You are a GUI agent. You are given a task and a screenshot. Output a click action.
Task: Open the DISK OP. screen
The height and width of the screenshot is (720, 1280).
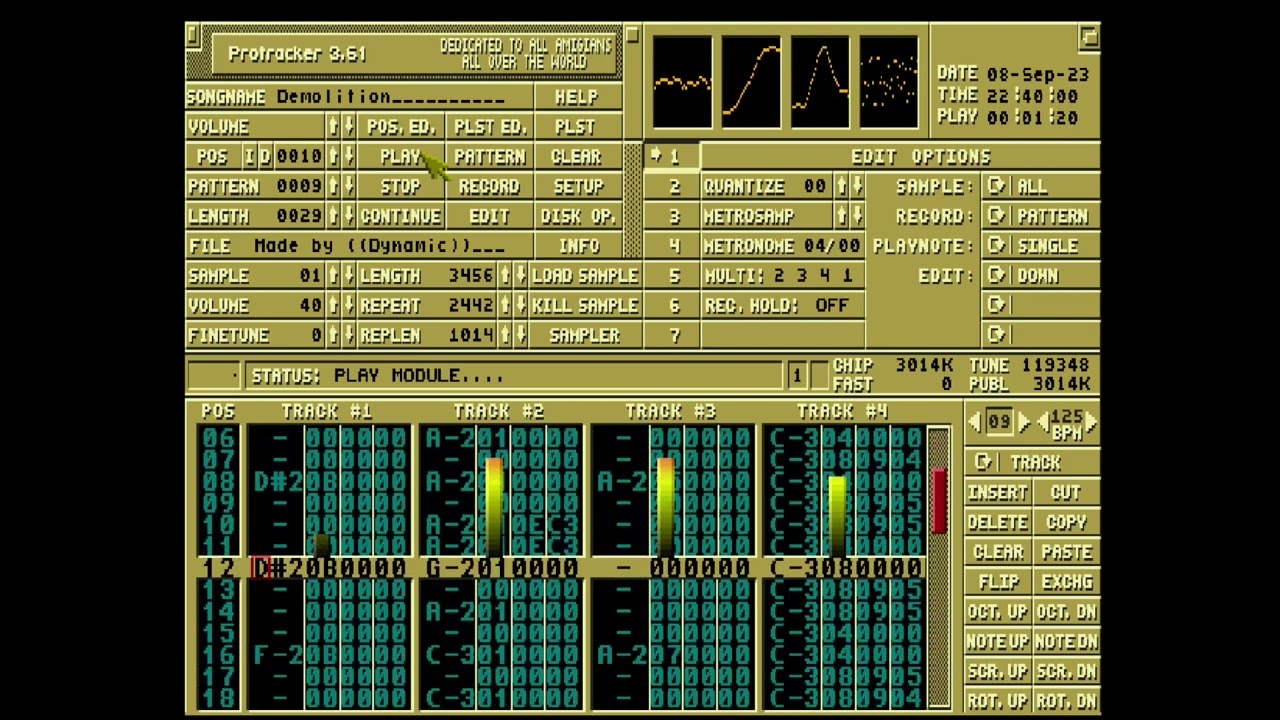point(578,216)
